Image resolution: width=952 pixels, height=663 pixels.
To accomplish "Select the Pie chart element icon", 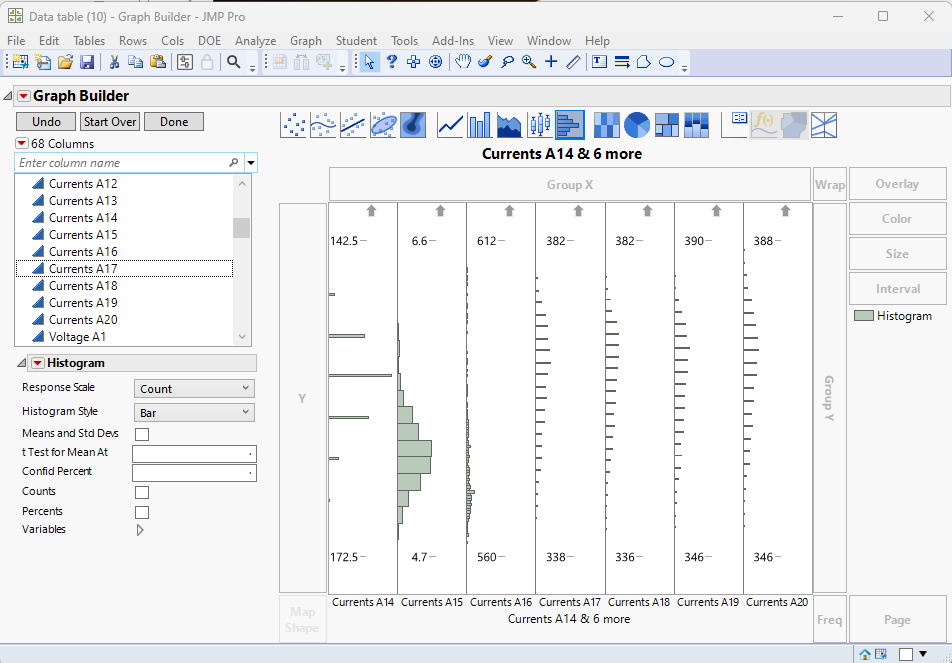I will point(637,125).
